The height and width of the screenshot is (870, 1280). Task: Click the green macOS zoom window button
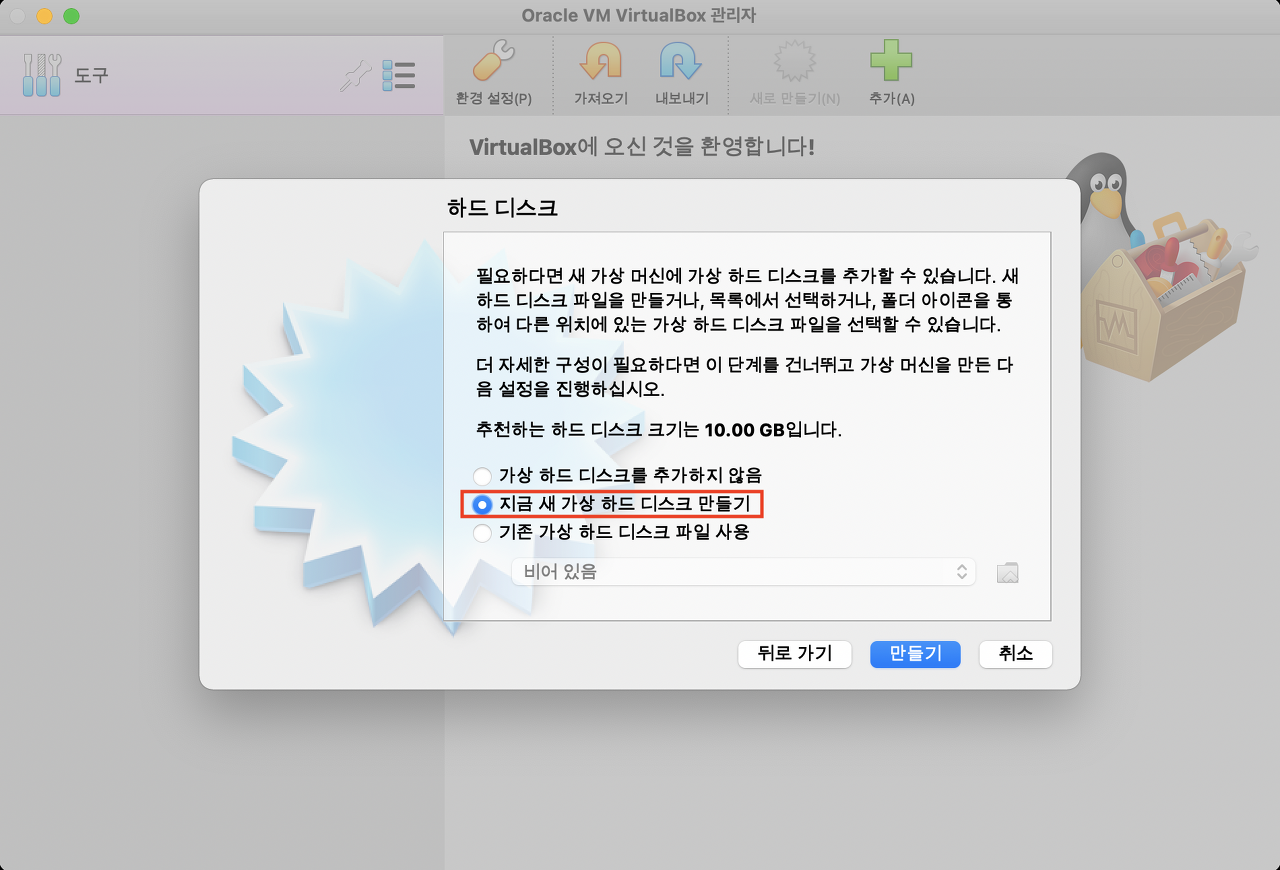point(70,16)
